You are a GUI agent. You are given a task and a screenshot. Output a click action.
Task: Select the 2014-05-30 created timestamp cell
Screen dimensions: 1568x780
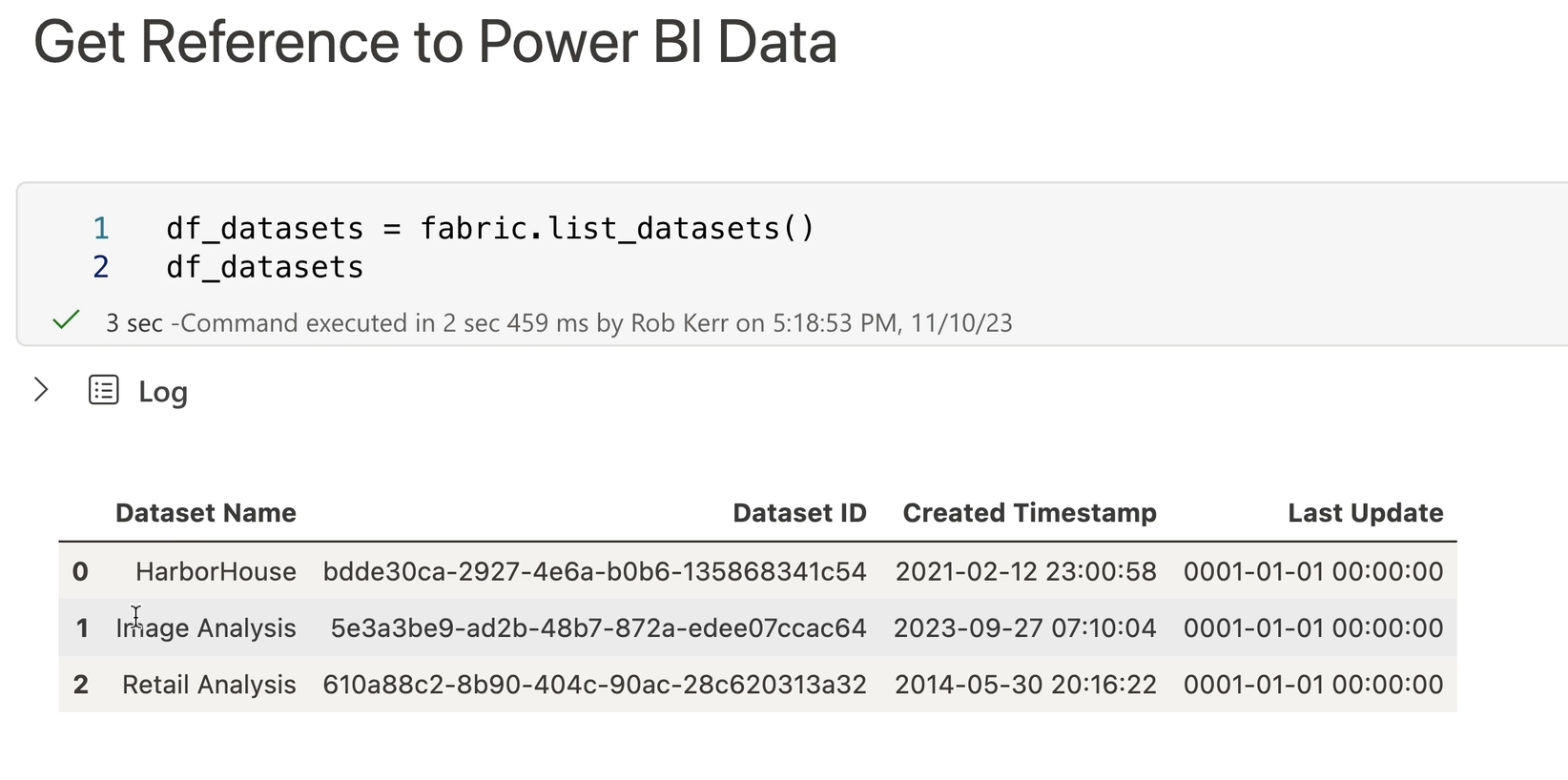tap(1025, 685)
